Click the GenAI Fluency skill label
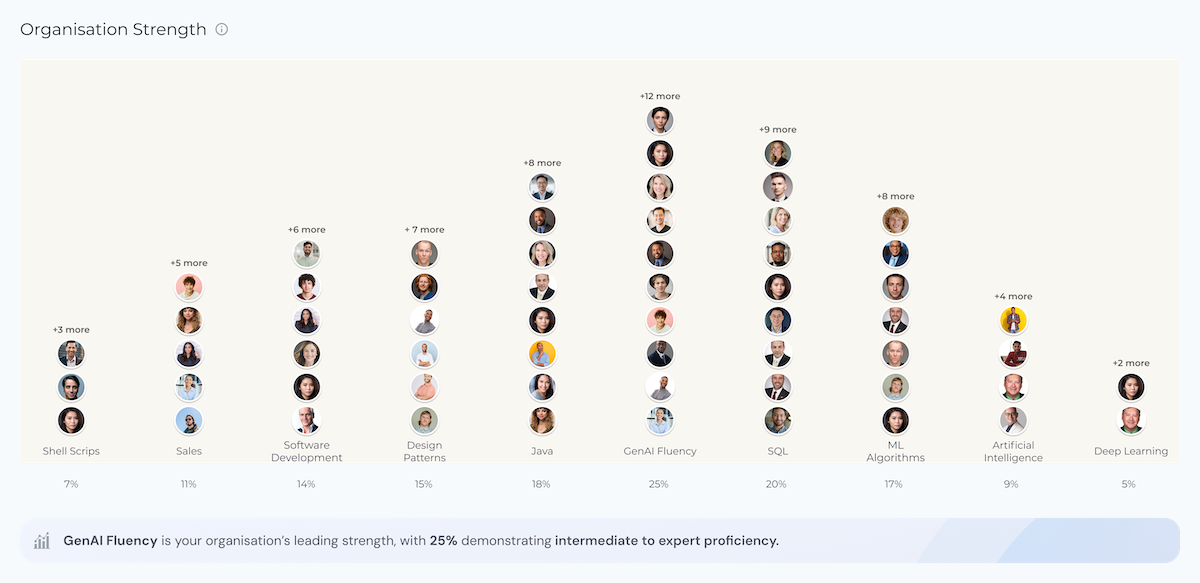Viewport: 1200px width, 583px height. click(x=660, y=451)
